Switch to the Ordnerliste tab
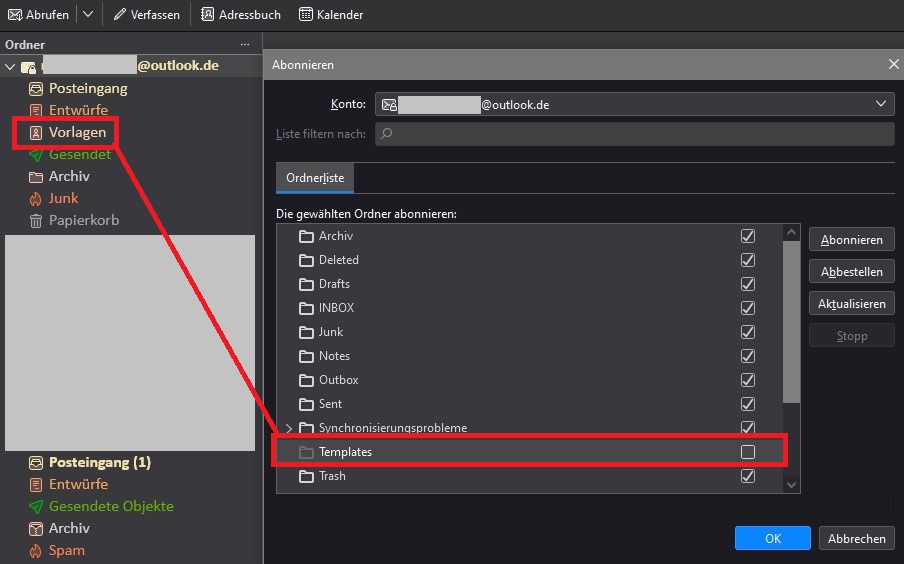Image resolution: width=904 pixels, height=564 pixels. [x=314, y=178]
